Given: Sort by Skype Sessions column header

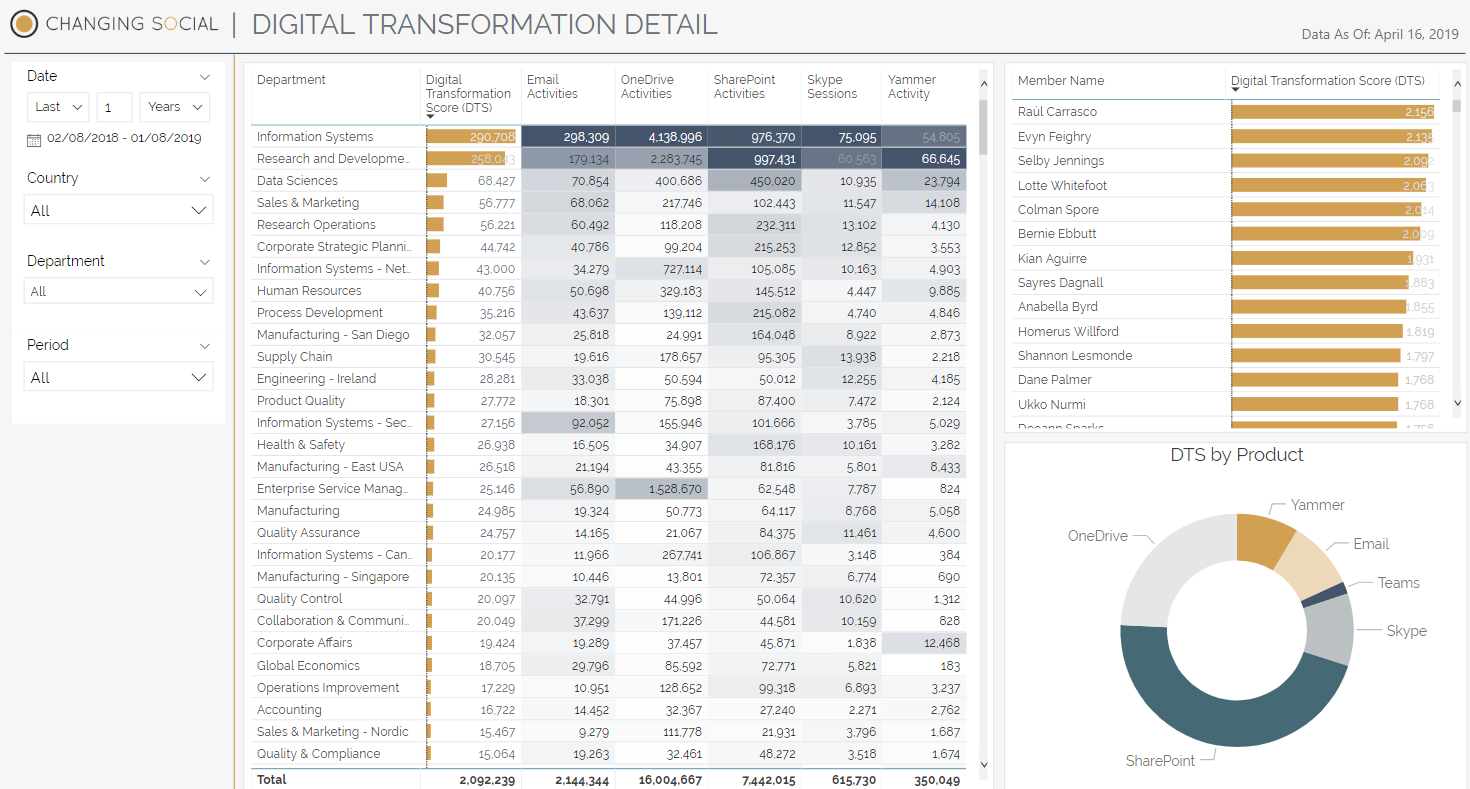Looking at the screenshot, I should click(x=832, y=87).
